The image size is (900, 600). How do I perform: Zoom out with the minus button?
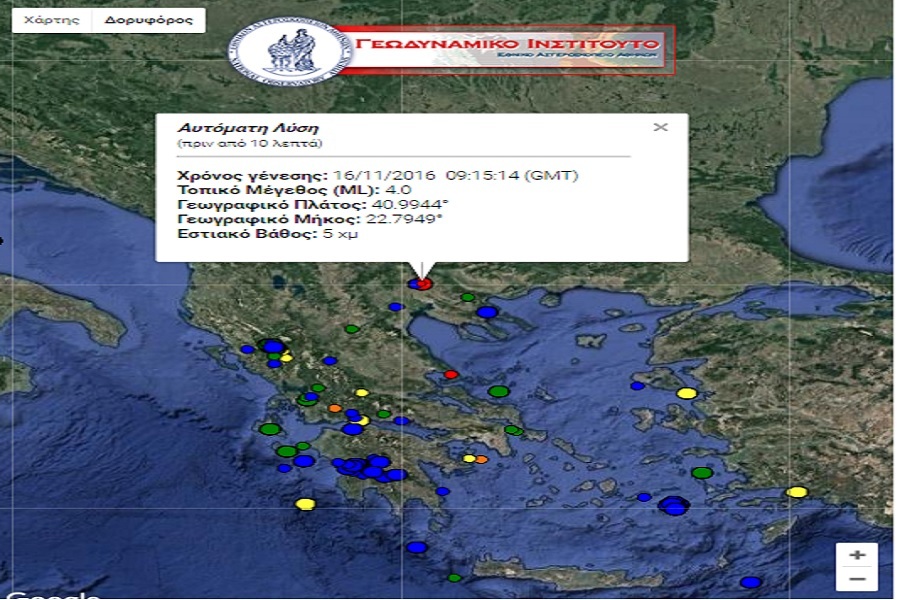[x=857, y=578]
